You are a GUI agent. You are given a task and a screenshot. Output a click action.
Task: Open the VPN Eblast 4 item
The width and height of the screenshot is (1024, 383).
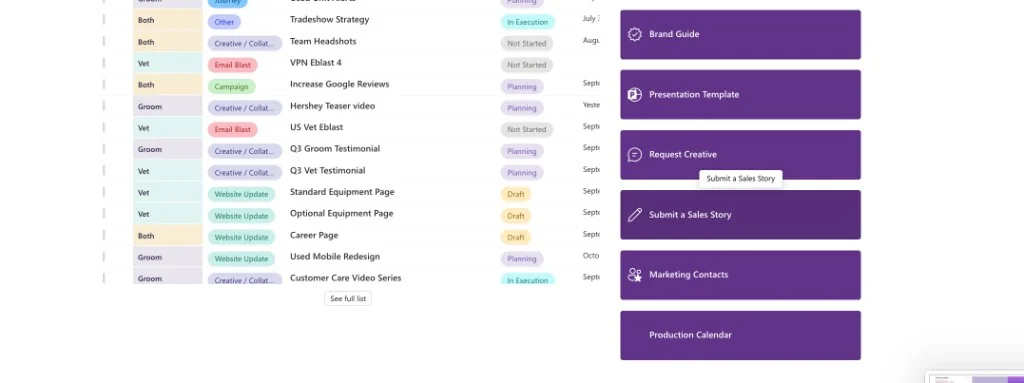315,63
